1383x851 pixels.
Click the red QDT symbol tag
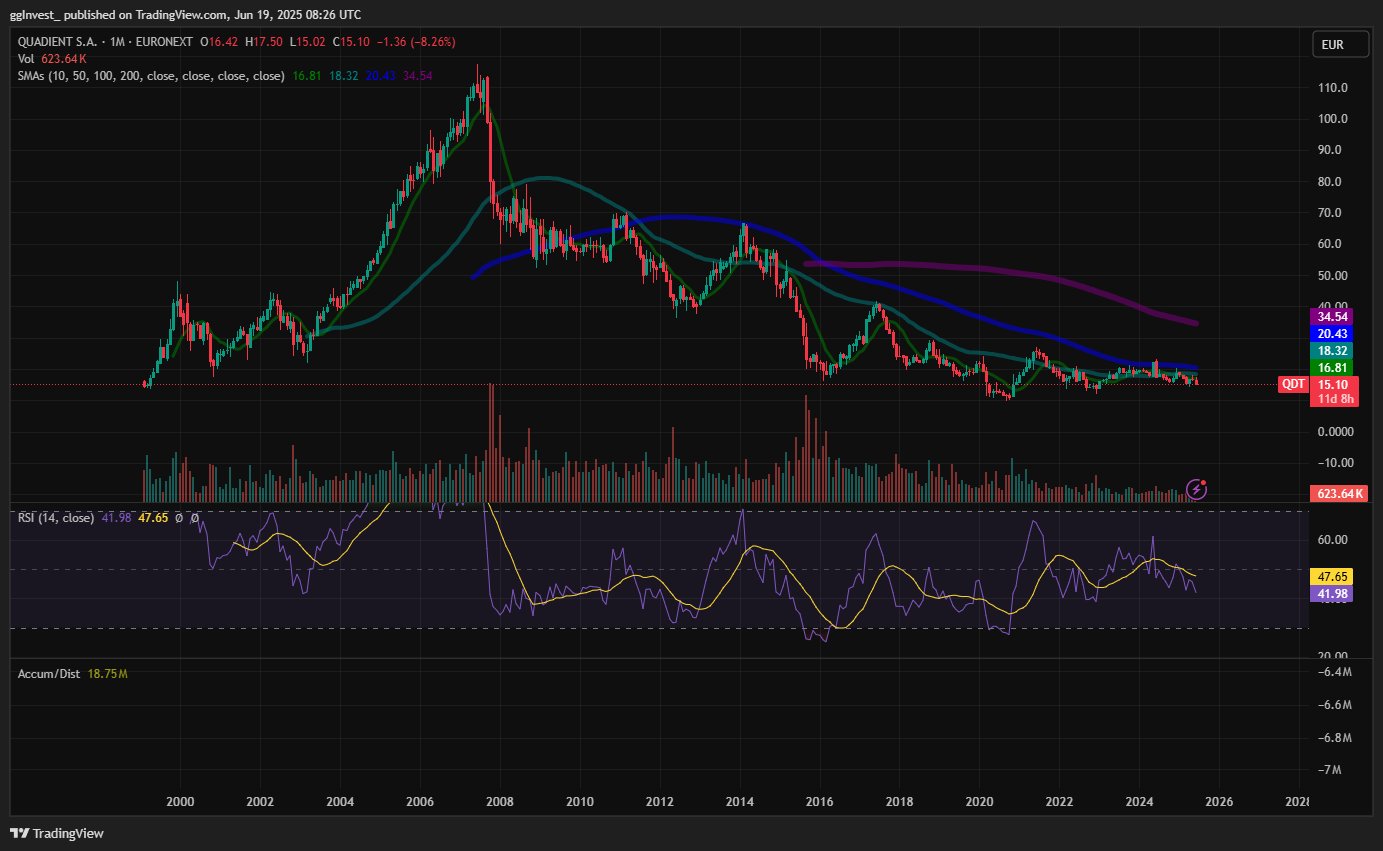coord(1292,384)
